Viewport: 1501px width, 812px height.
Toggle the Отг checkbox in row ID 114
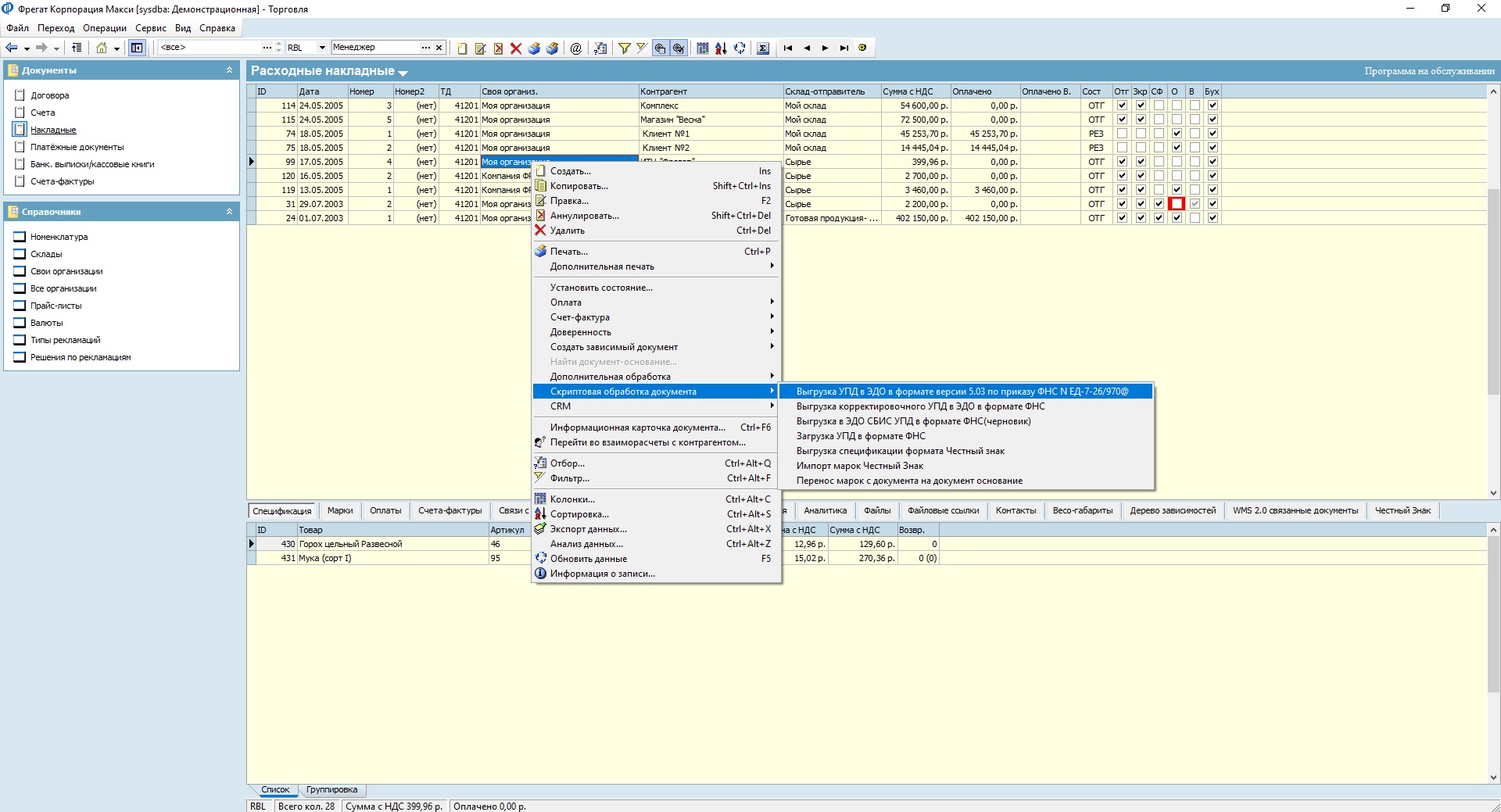(1122, 106)
